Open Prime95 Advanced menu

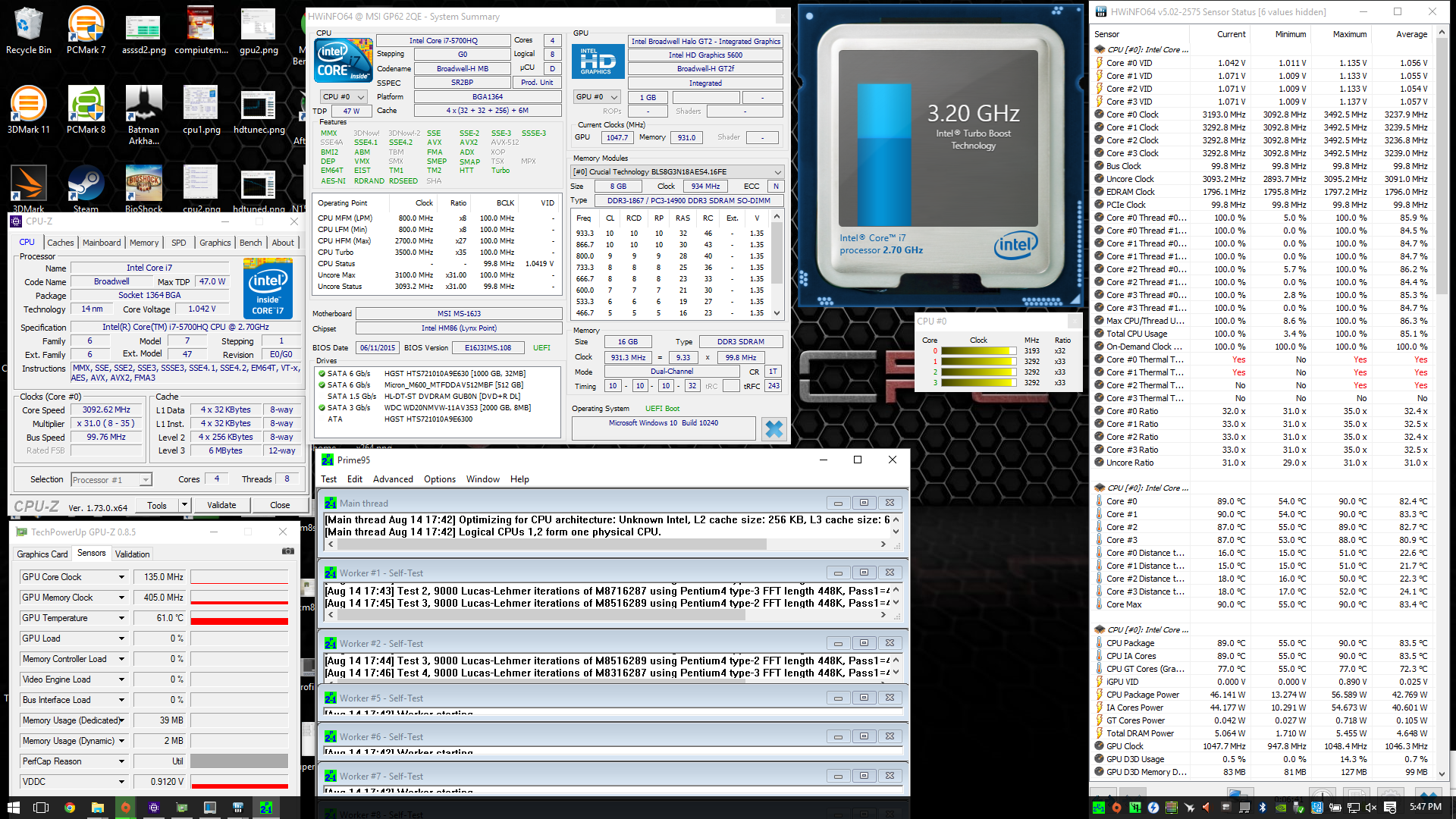tap(392, 479)
